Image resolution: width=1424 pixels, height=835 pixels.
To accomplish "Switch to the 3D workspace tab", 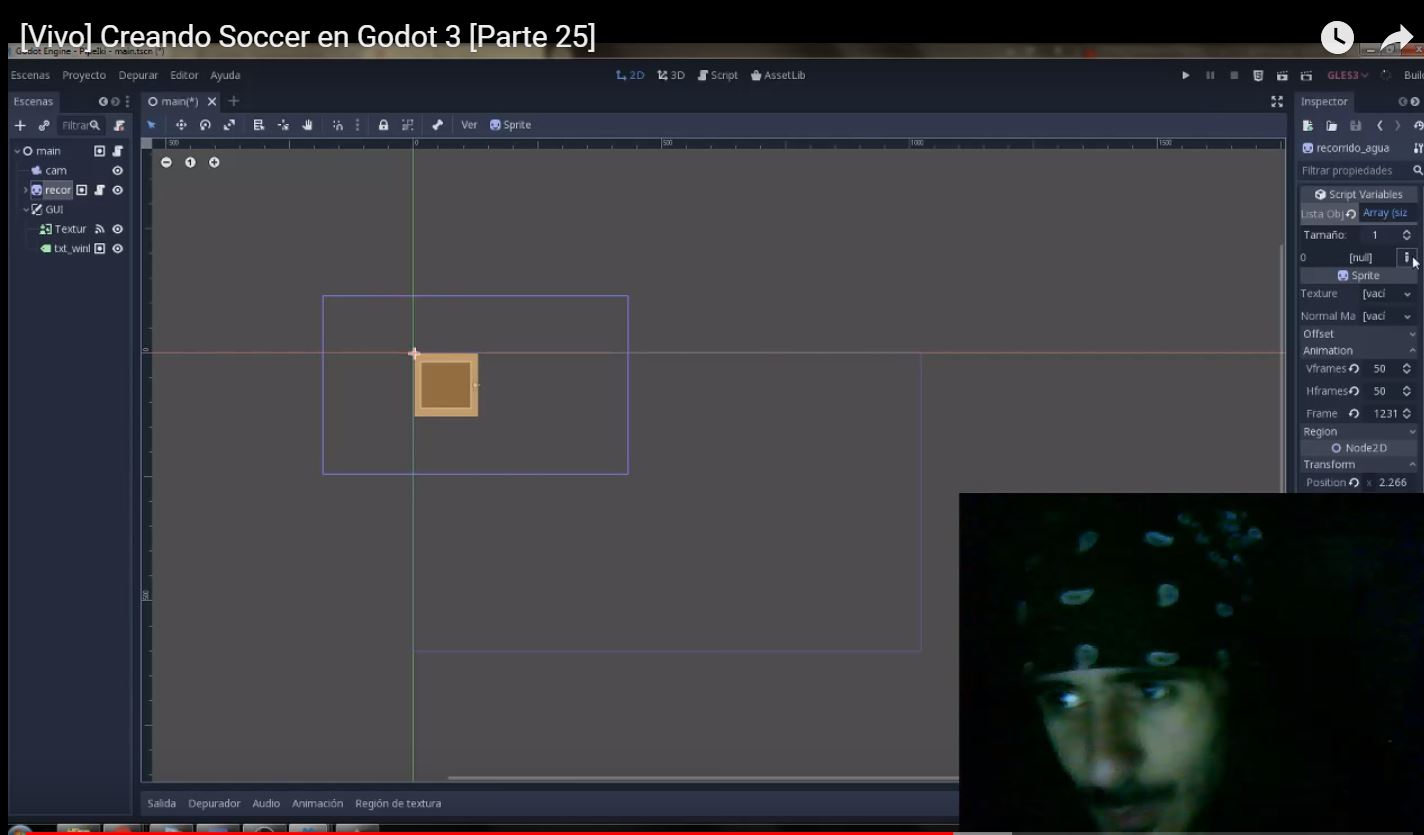I will coord(669,75).
